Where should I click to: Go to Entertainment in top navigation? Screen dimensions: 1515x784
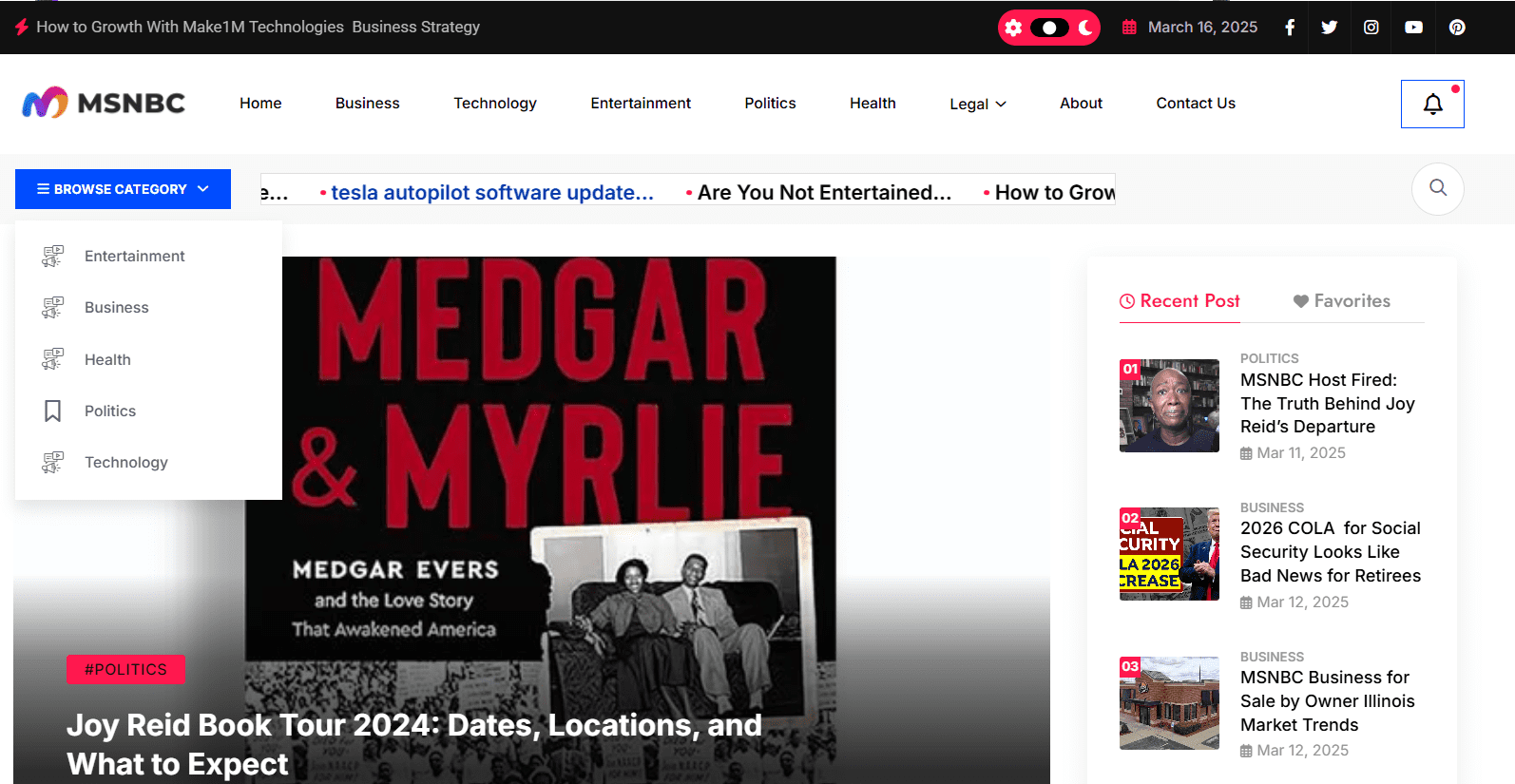(641, 103)
